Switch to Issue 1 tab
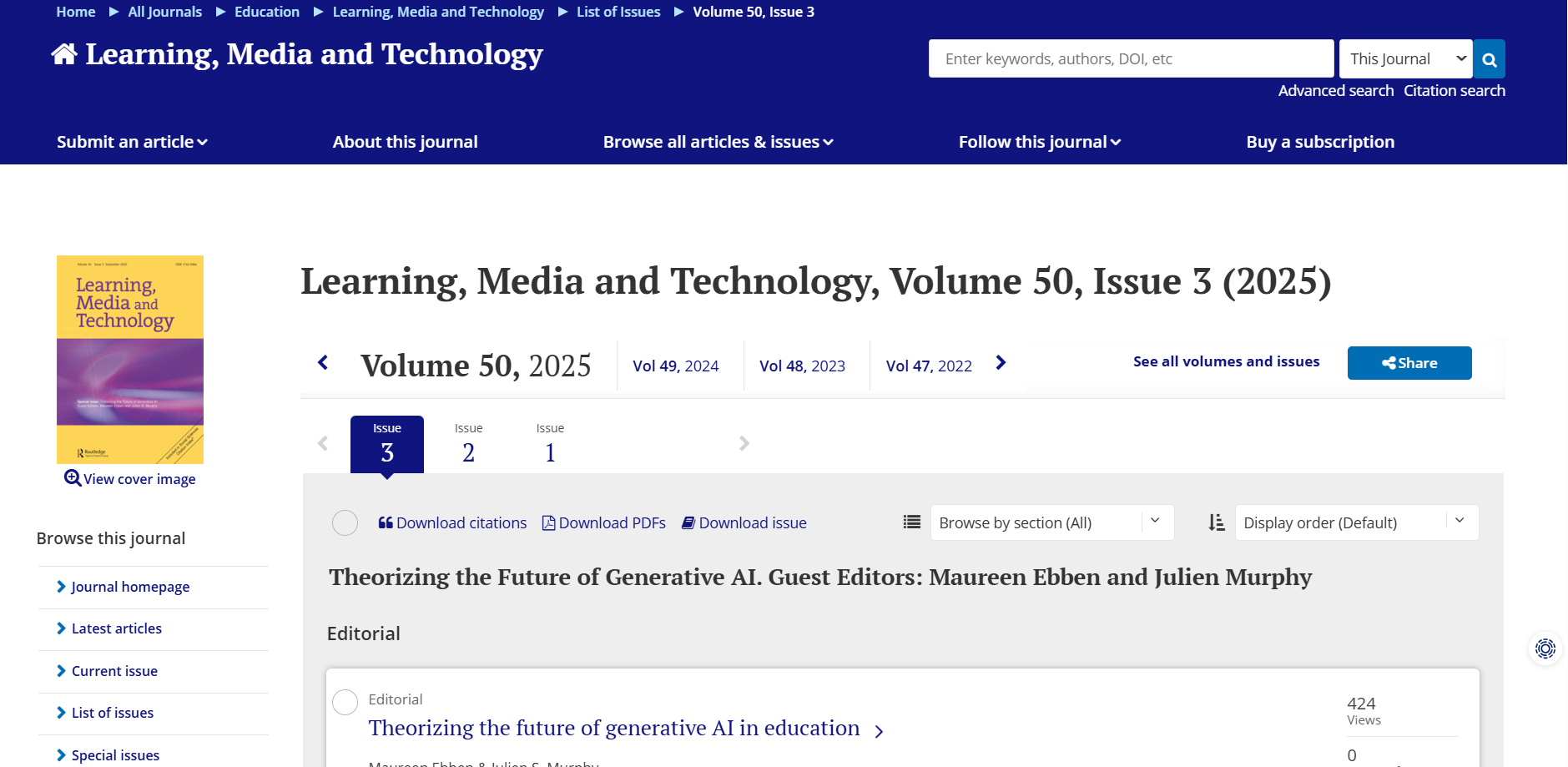1568x767 pixels. tap(550, 444)
